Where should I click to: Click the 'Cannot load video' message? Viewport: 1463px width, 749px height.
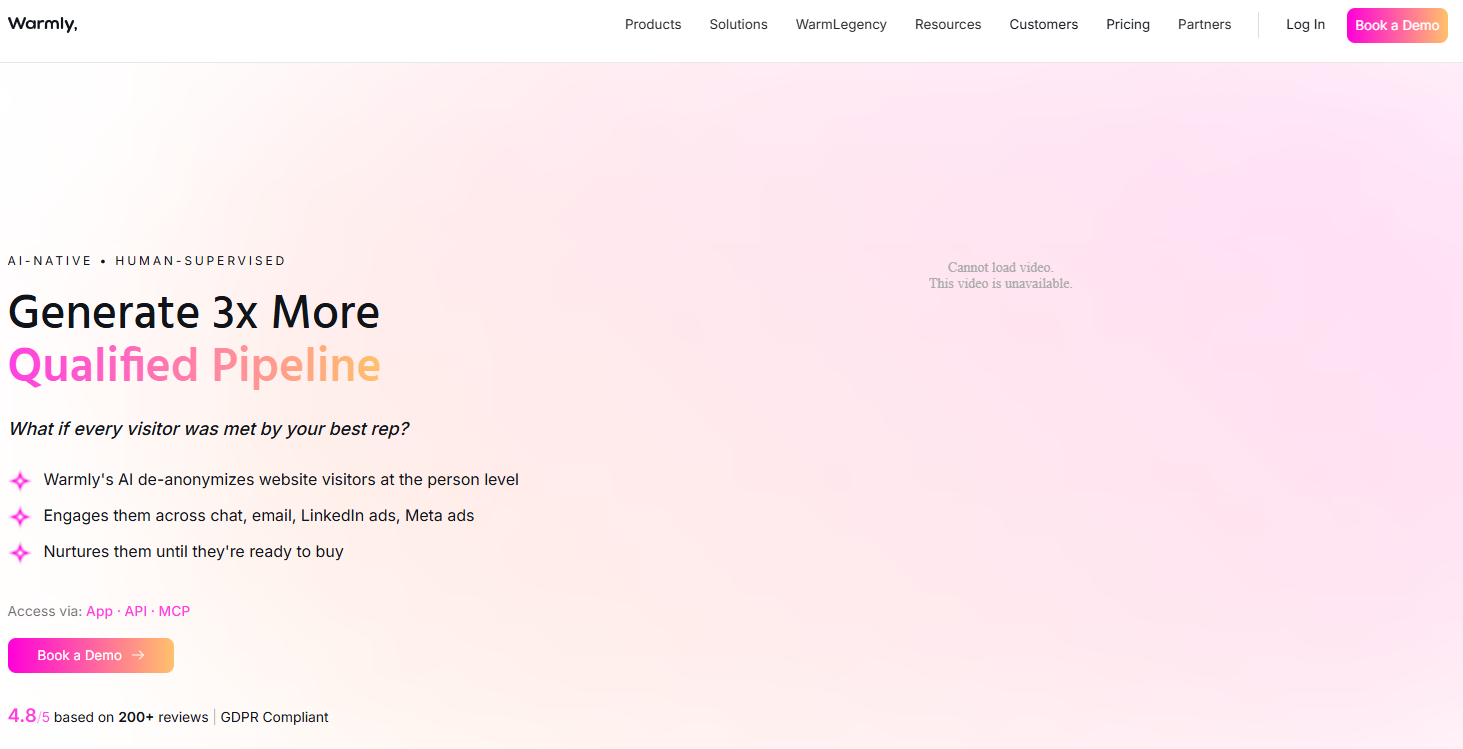click(1000, 275)
